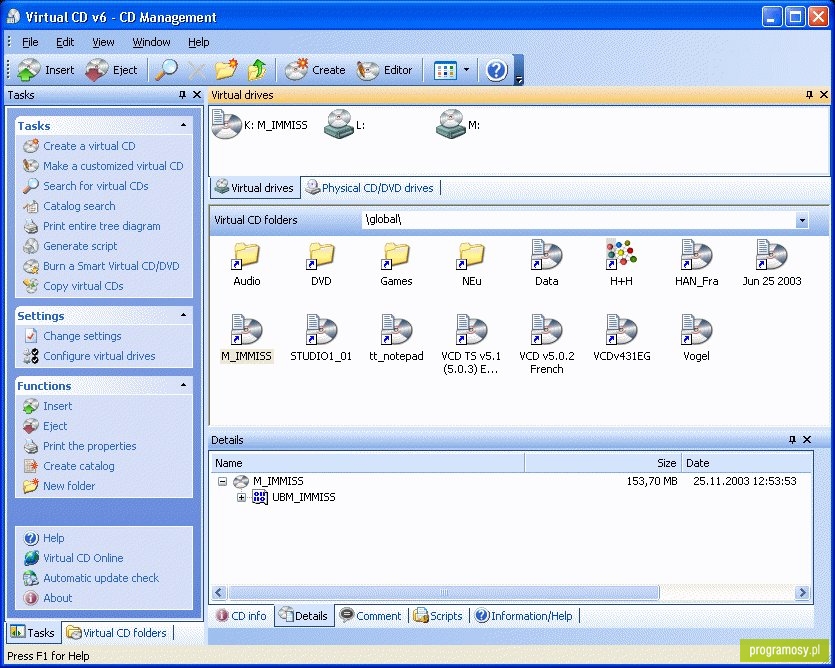835x668 pixels.
Task: Select the VCD TS v5.1 virtual CD
Action: 471,345
